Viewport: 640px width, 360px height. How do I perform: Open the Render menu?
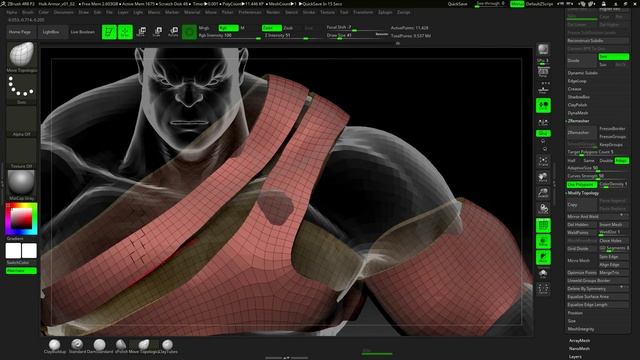[x=273, y=12]
